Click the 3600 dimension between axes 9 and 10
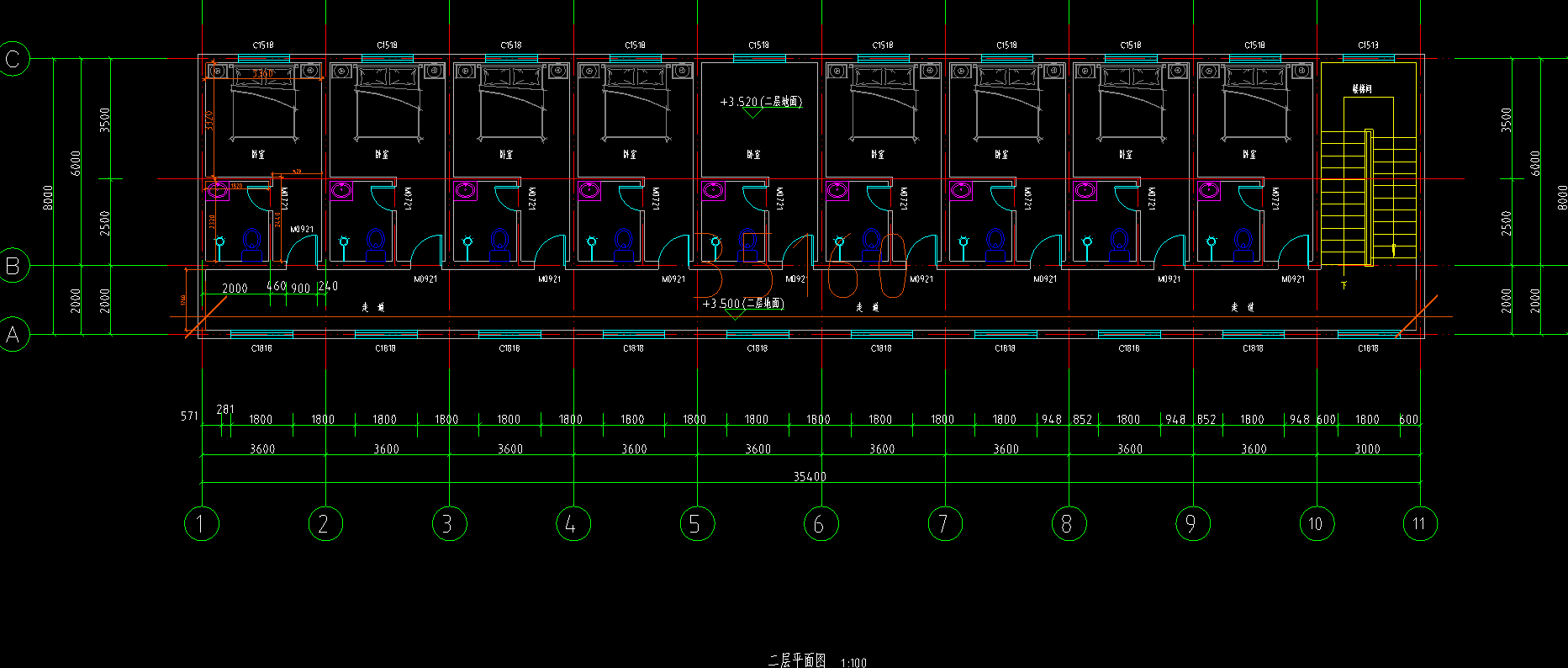 1254,448
